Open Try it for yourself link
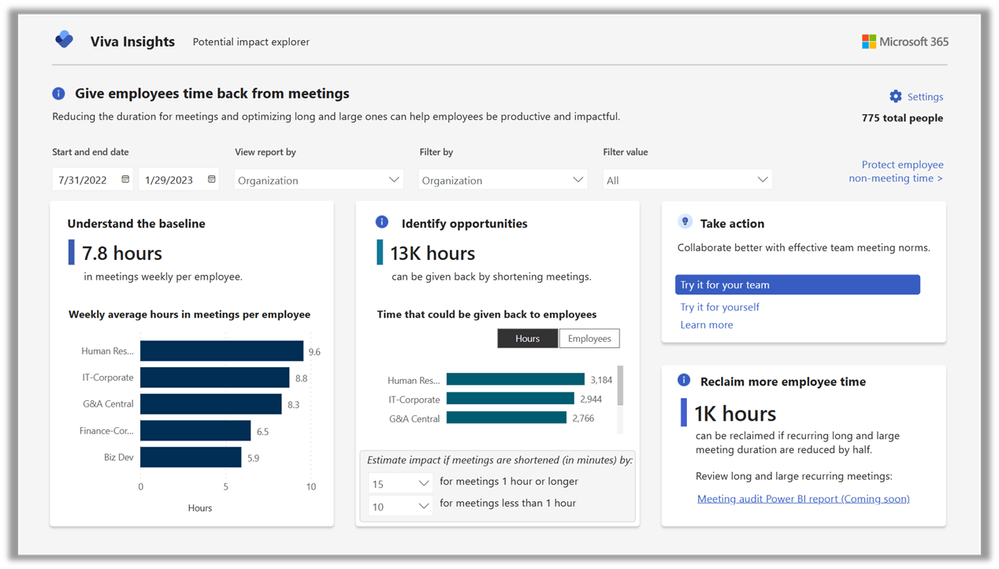The width and height of the screenshot is (999, 569). pos(719,307)
